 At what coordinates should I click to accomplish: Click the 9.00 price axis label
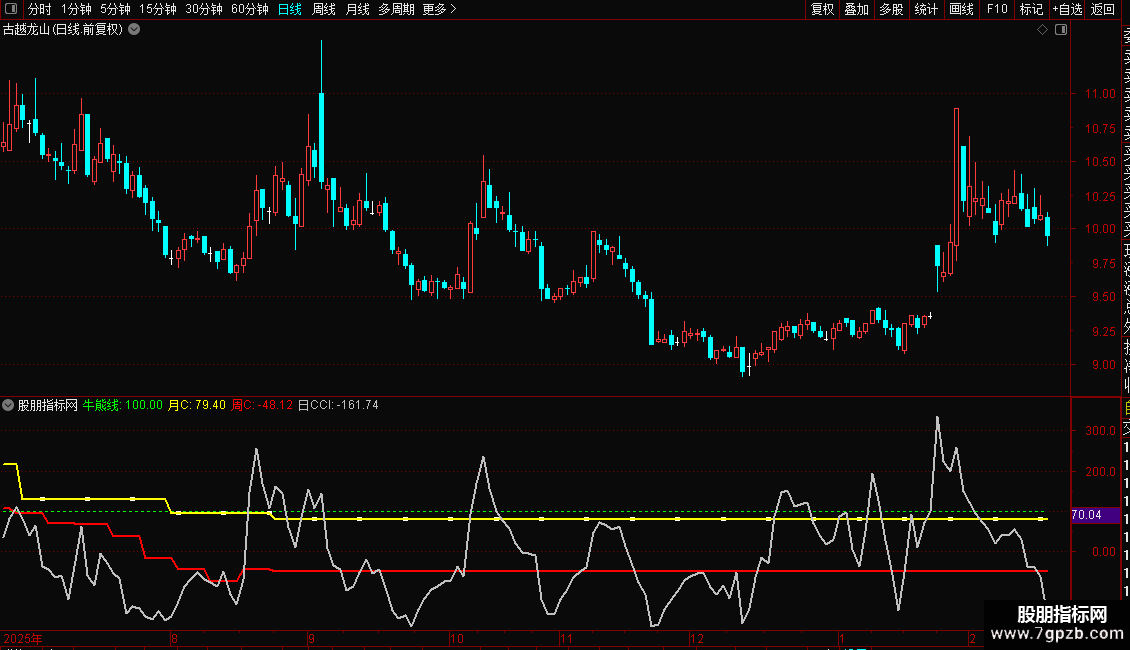click(x=1103, y=365)
